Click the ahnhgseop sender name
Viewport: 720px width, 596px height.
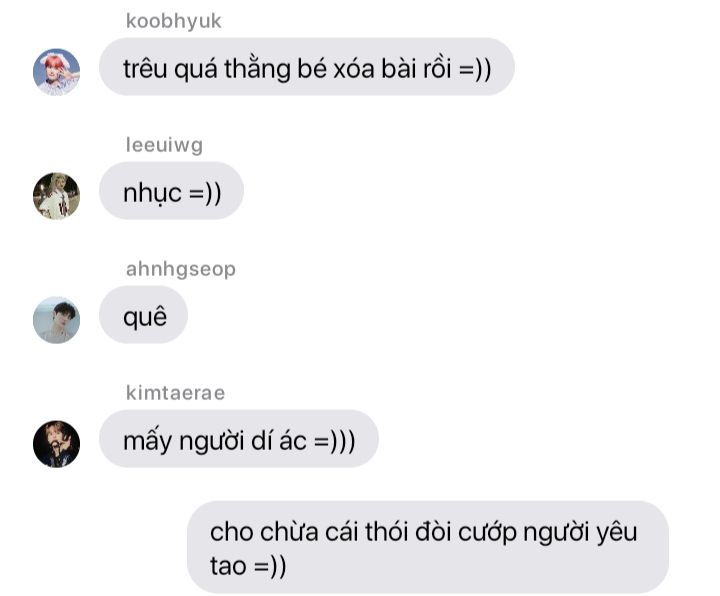click(180, 269)
